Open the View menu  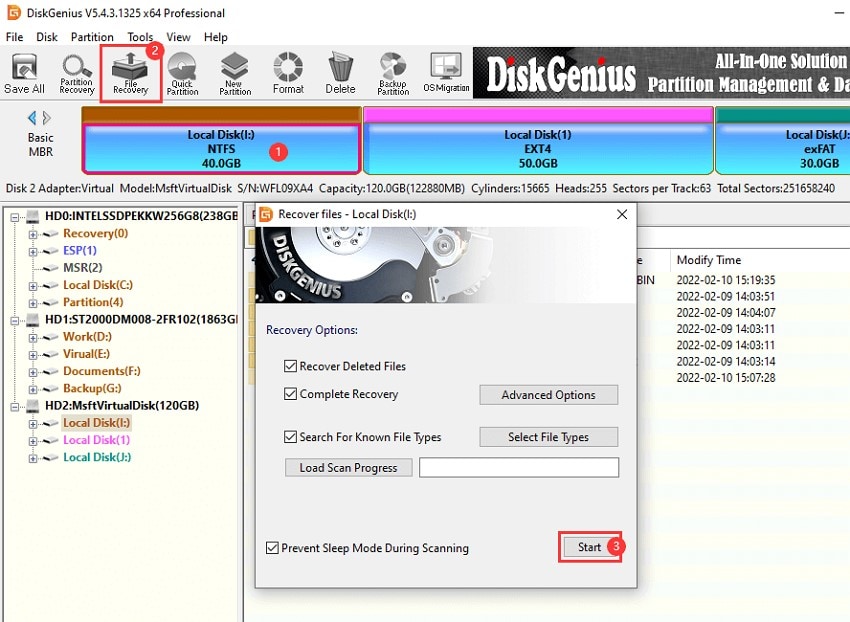[178, 37]
